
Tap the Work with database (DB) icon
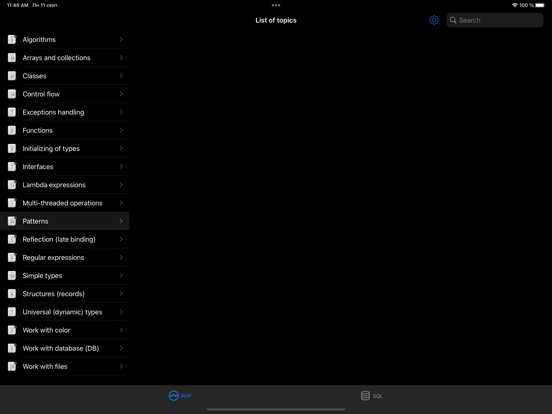12,348
